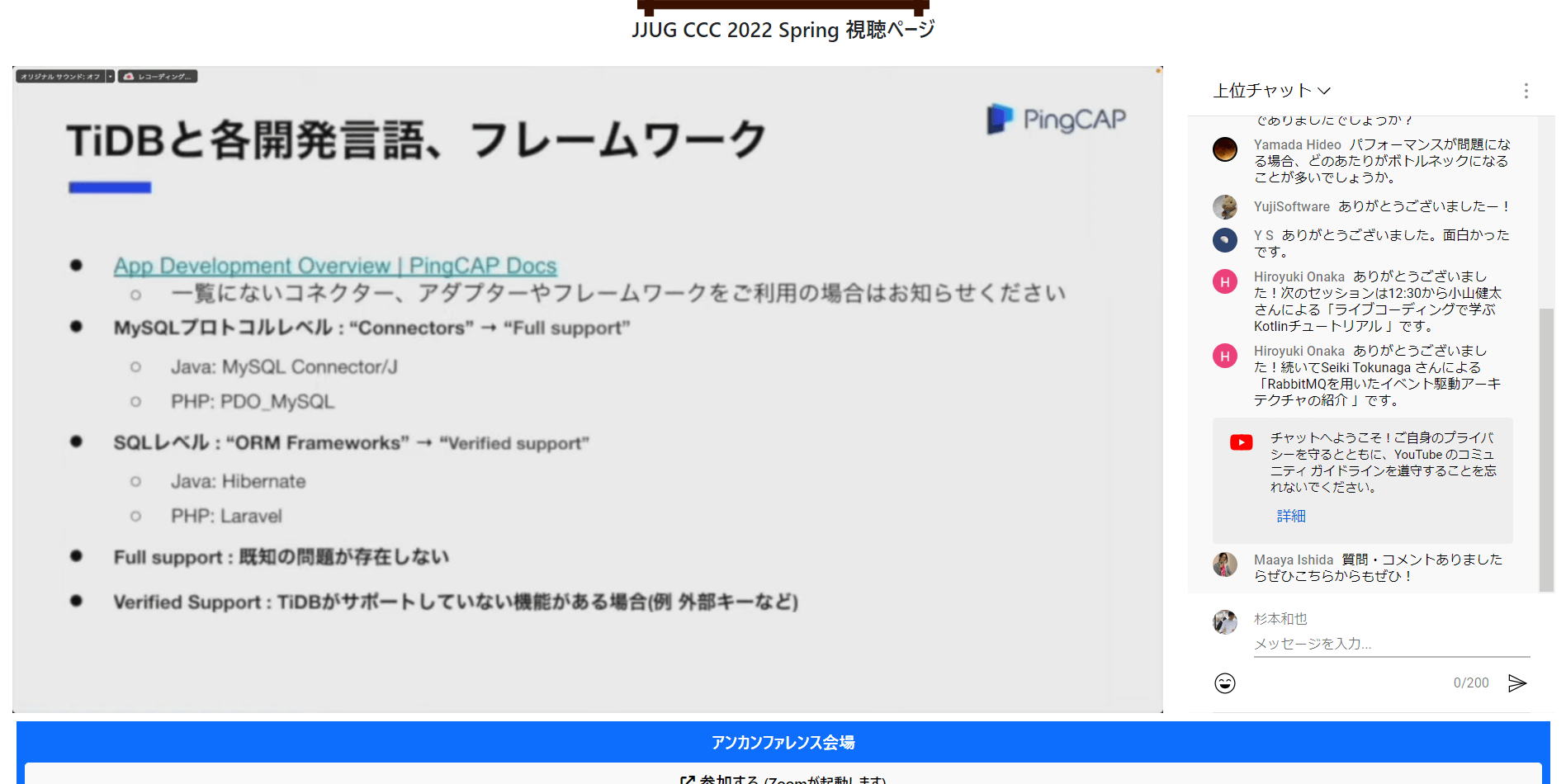Click the 一覧にないコネクター sub-bullet text
This screenshot has width=1566, height=784.
[618, 294]
